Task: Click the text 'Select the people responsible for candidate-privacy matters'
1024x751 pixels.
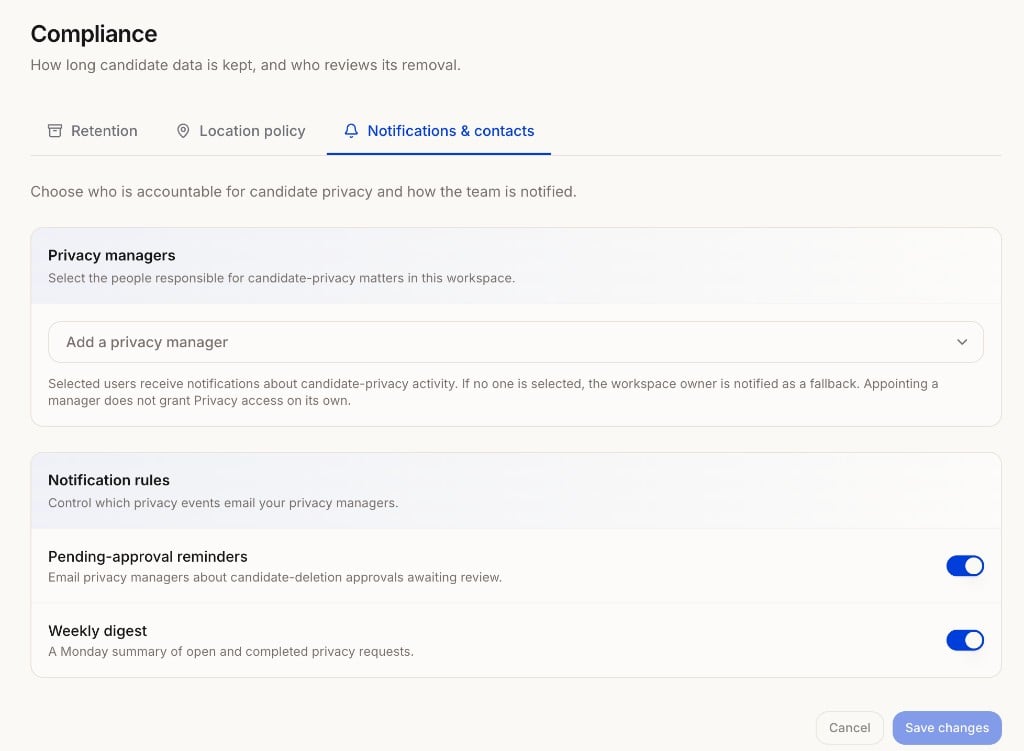Action: (x=227, y=278)
